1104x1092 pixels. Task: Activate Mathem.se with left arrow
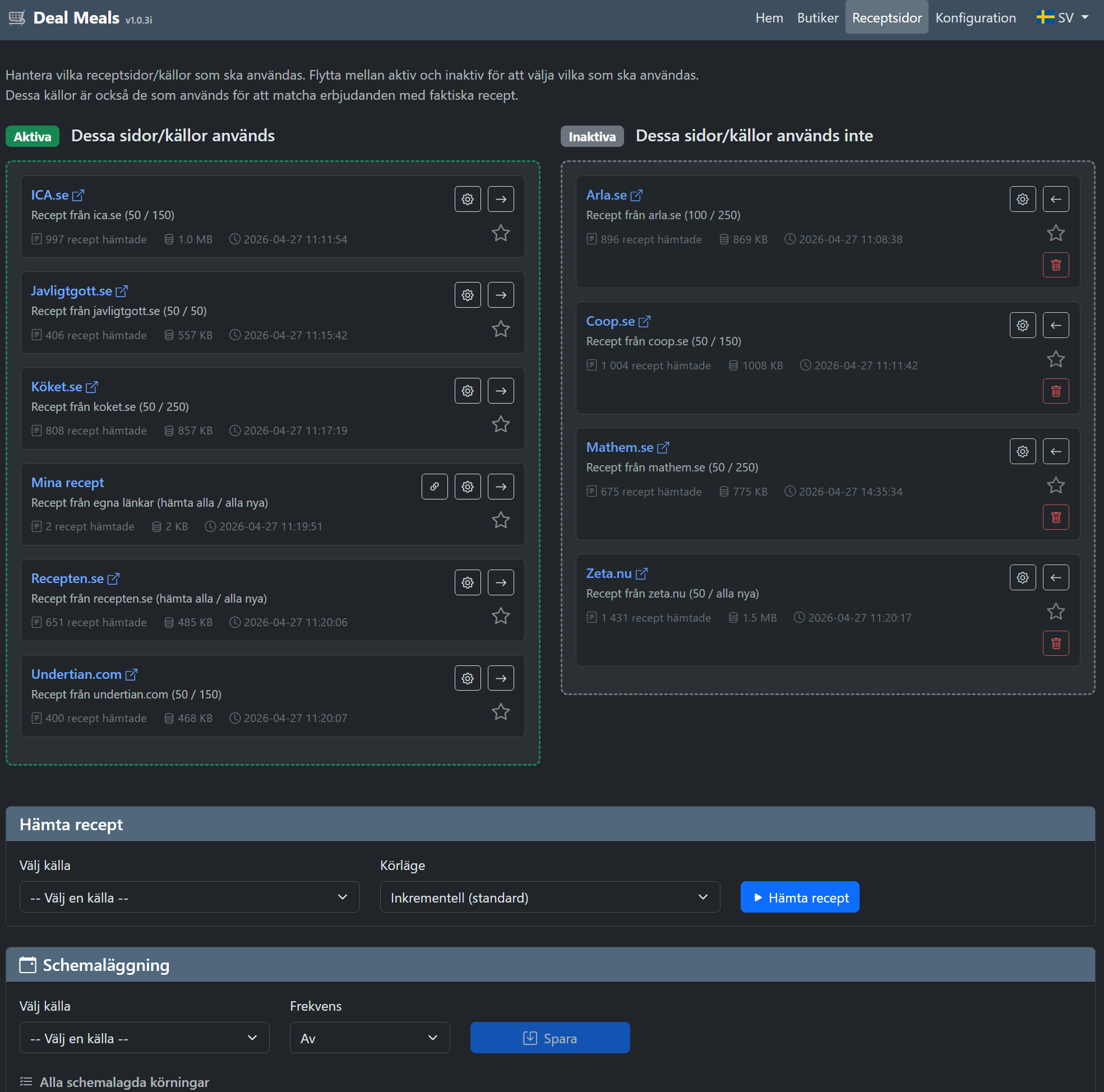point(1055,451)
